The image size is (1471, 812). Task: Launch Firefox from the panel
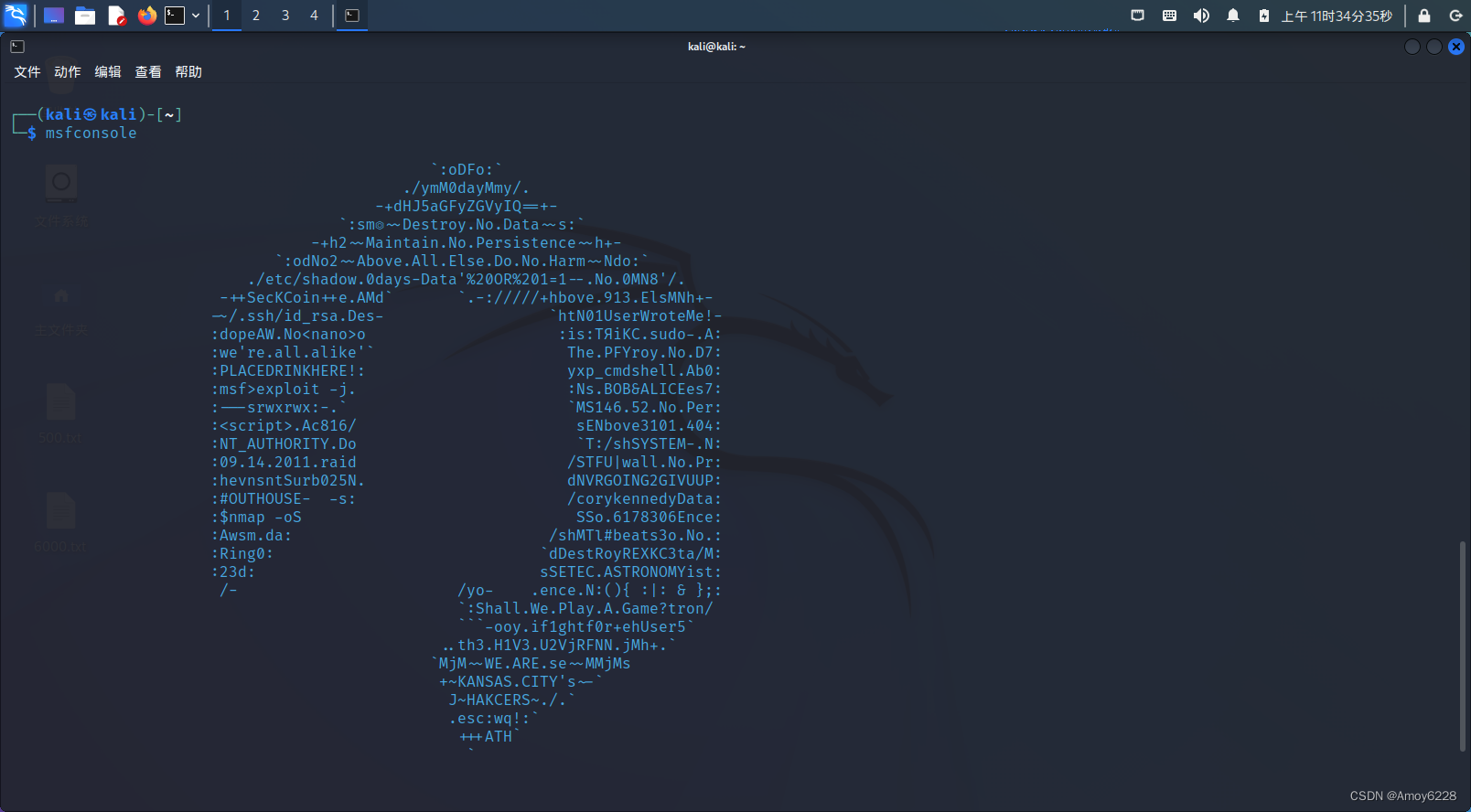[x=146, y=16]
